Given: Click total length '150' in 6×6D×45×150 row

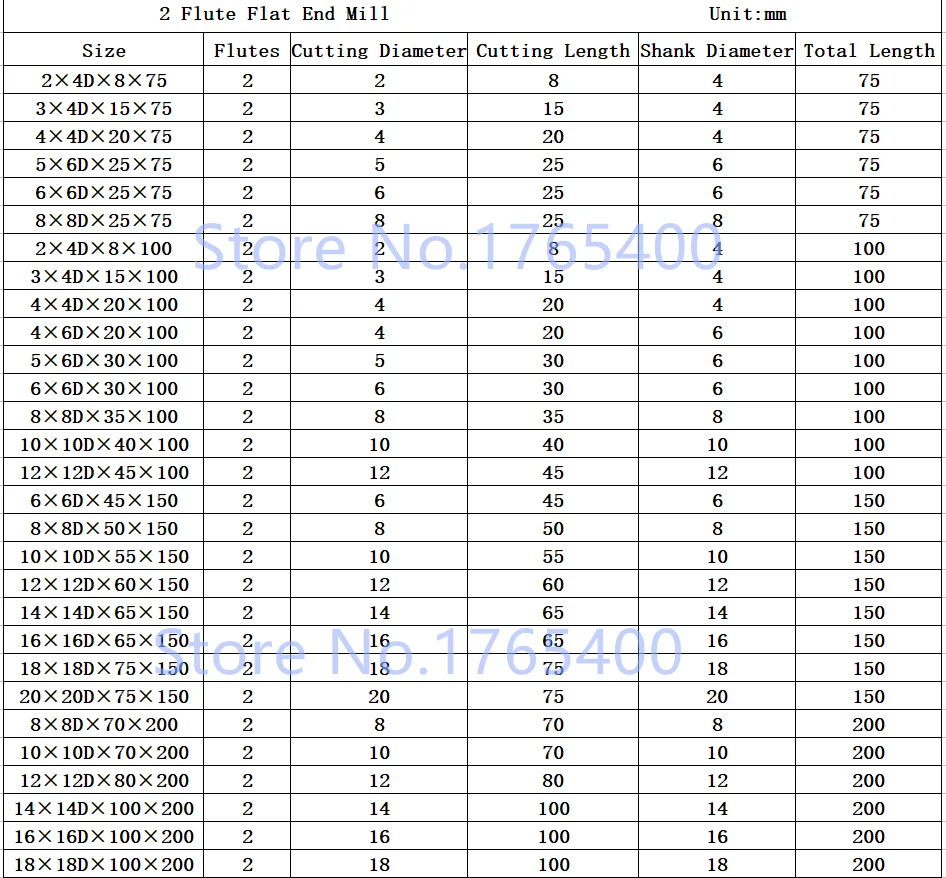Looking at the screenshot, I should tap(869, 501).
